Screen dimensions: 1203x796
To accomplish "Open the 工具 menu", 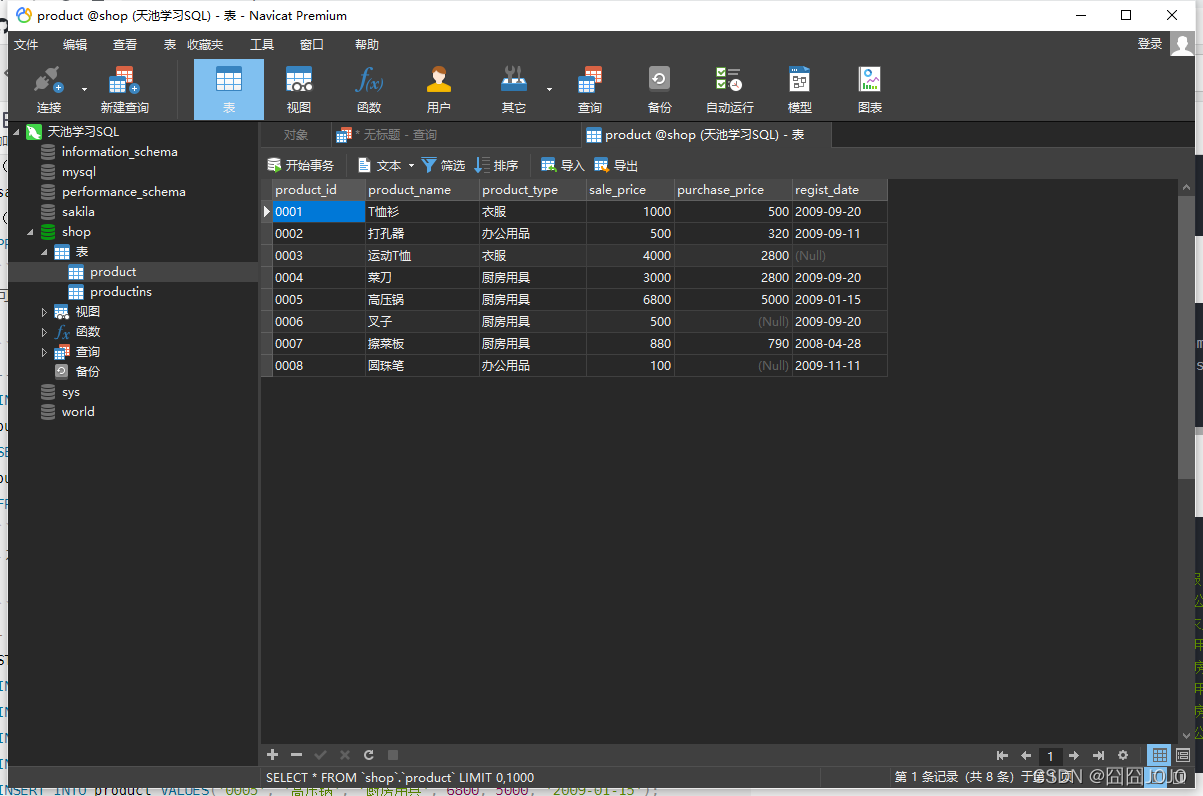I will pyautogui.click(x=262, y=45).
